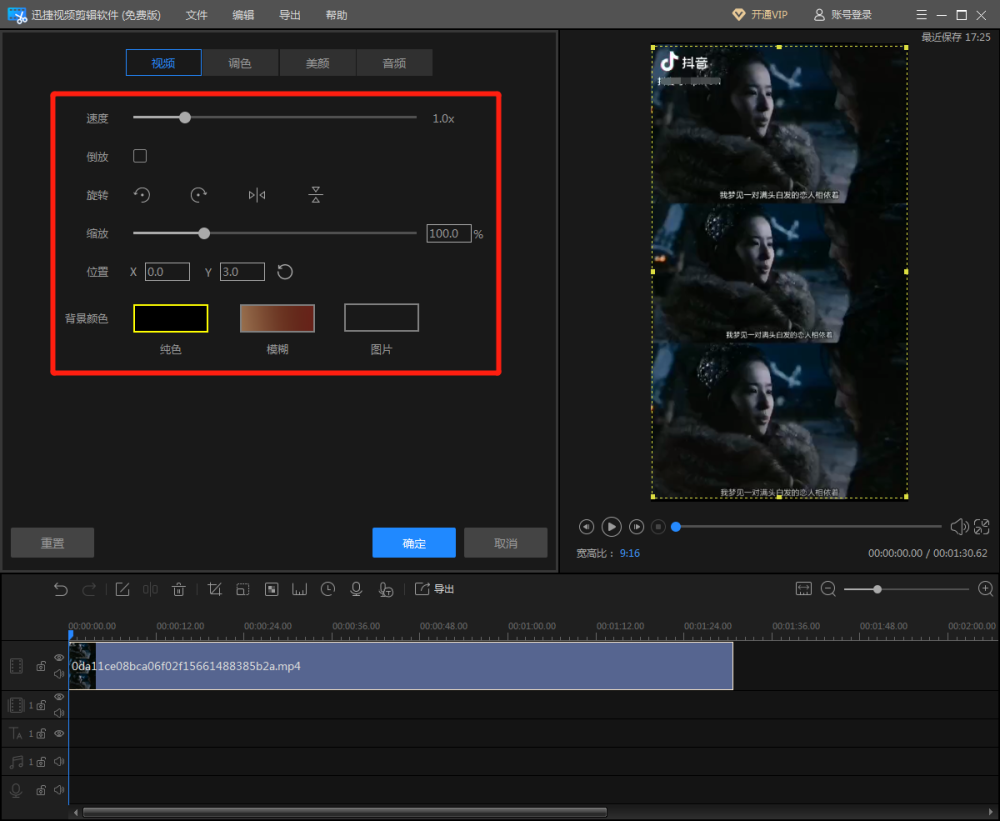1000x821 pixels.
Task: Click the 确定 confirm button
Action: click(414, 543)
